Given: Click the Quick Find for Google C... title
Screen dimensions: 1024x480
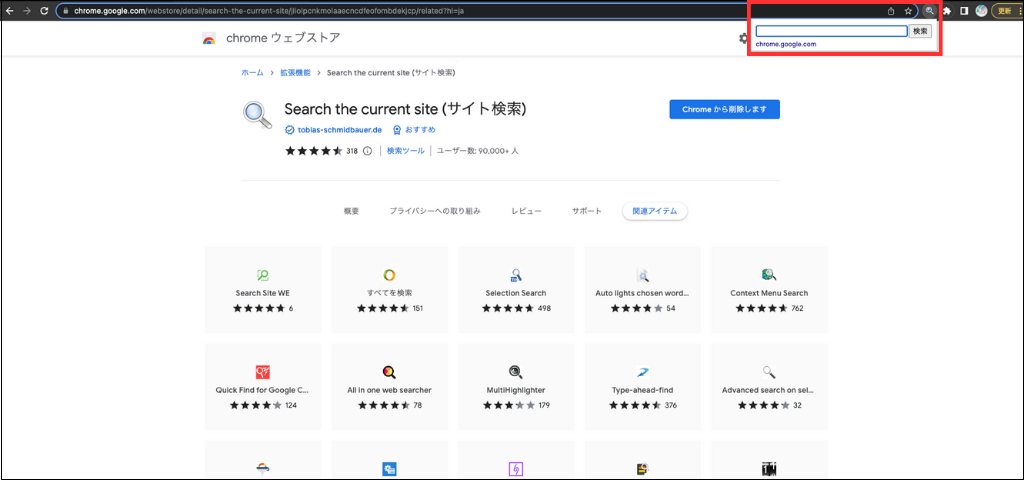Looking at the screenshot, I should coord(263,391).
